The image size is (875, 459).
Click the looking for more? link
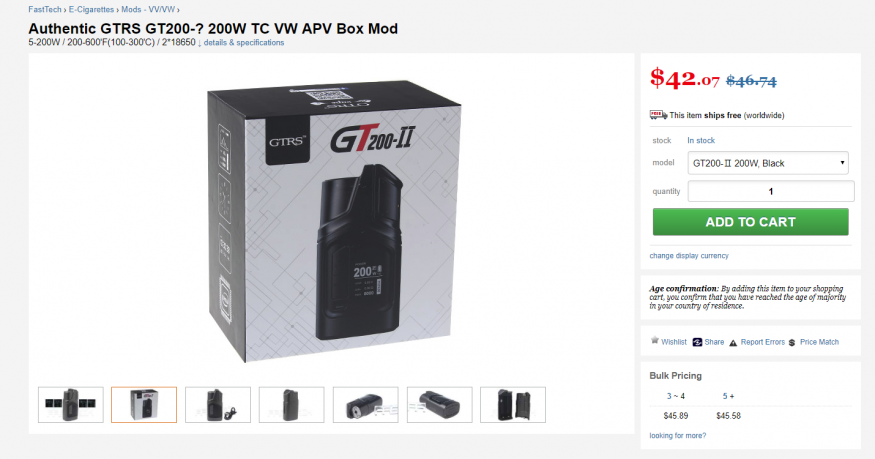coord(677,436)
